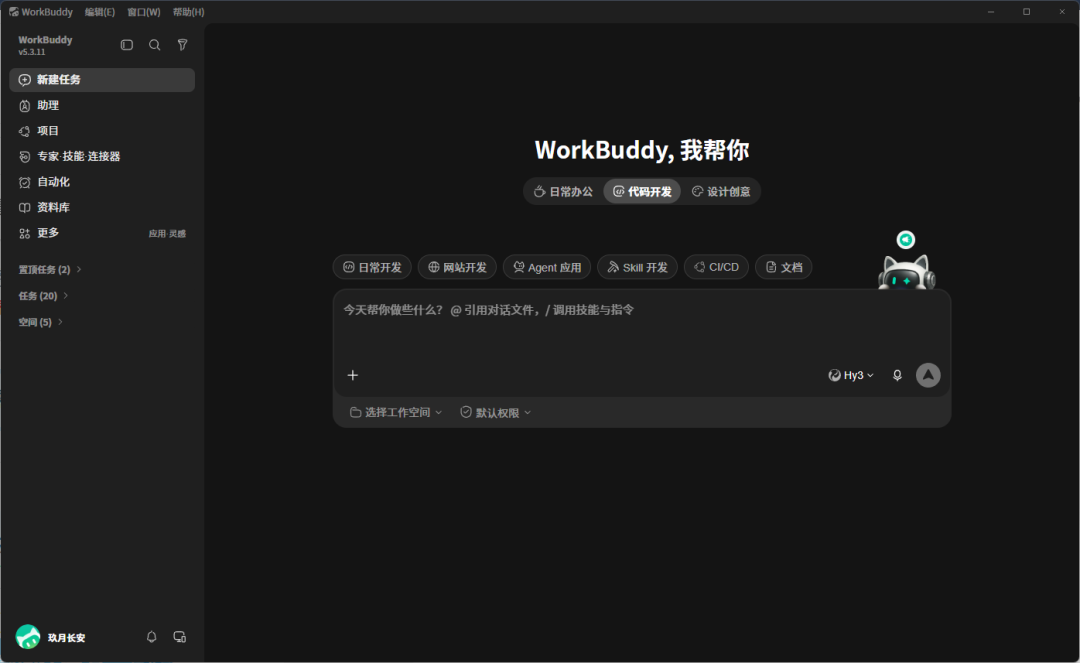Screen dimensions: 1080x663
Task: Click the send arrow button
Action: 928,375
